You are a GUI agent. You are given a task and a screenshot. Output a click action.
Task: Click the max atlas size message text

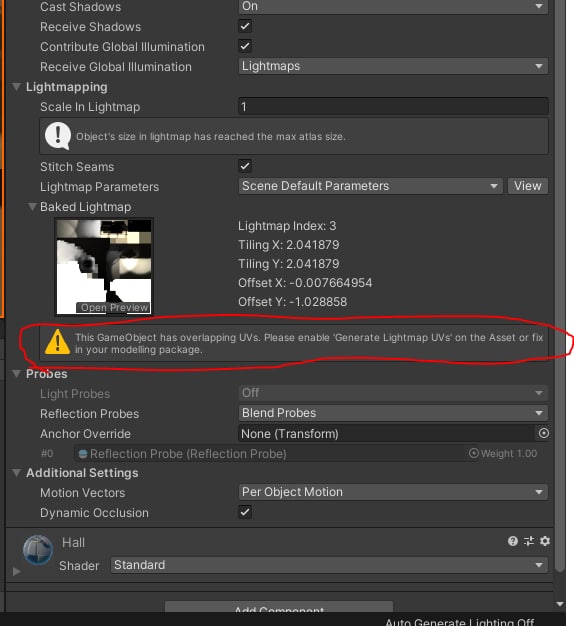click(211, 137)
